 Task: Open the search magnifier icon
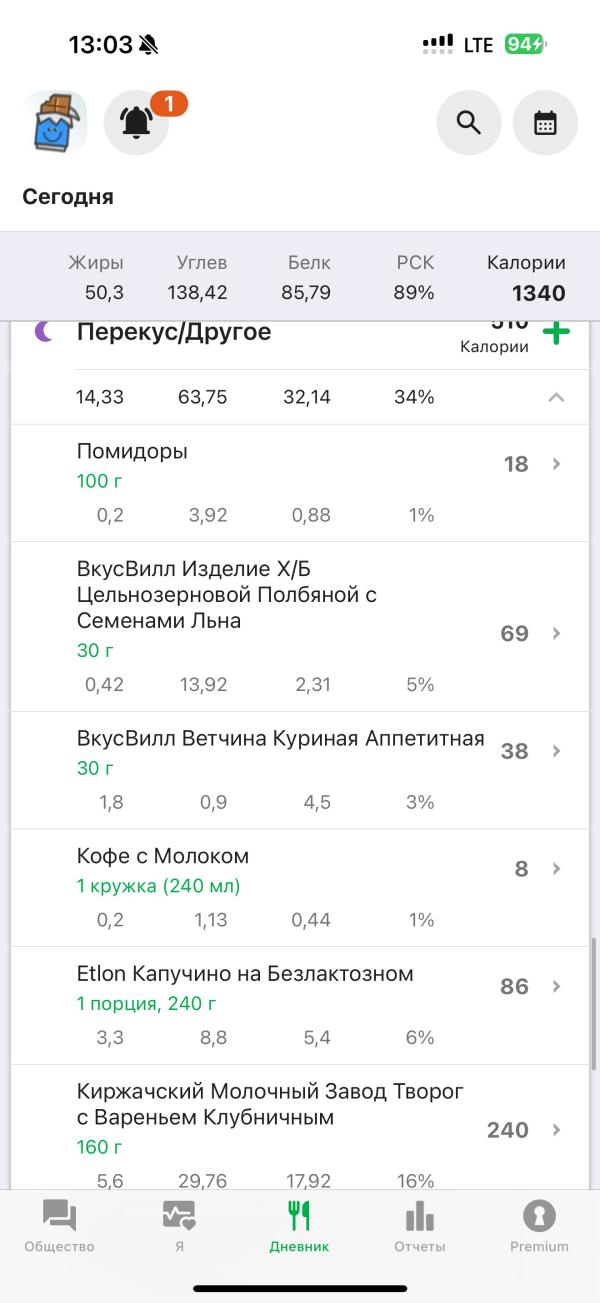[469, 123]
